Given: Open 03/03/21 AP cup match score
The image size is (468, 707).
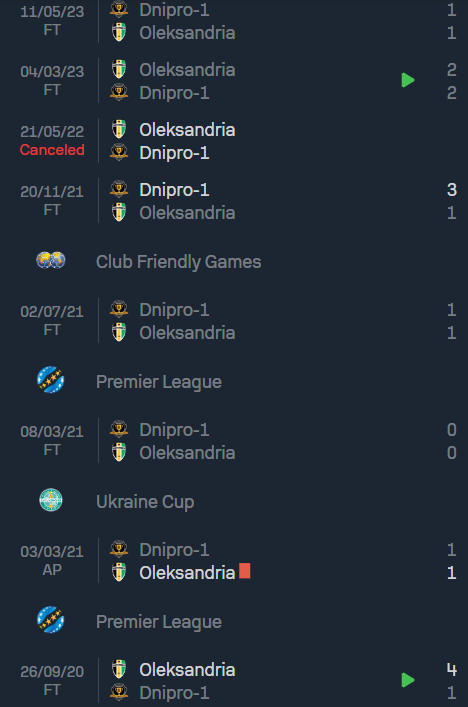Looking at the screenshot, I should click(451, 561).
